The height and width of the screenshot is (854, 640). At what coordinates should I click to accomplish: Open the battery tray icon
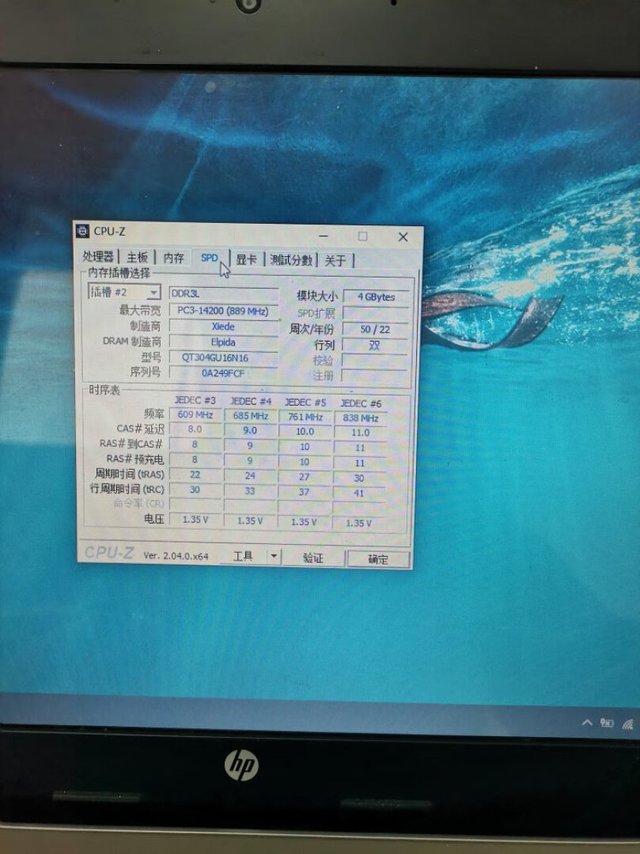pos(607,723)
